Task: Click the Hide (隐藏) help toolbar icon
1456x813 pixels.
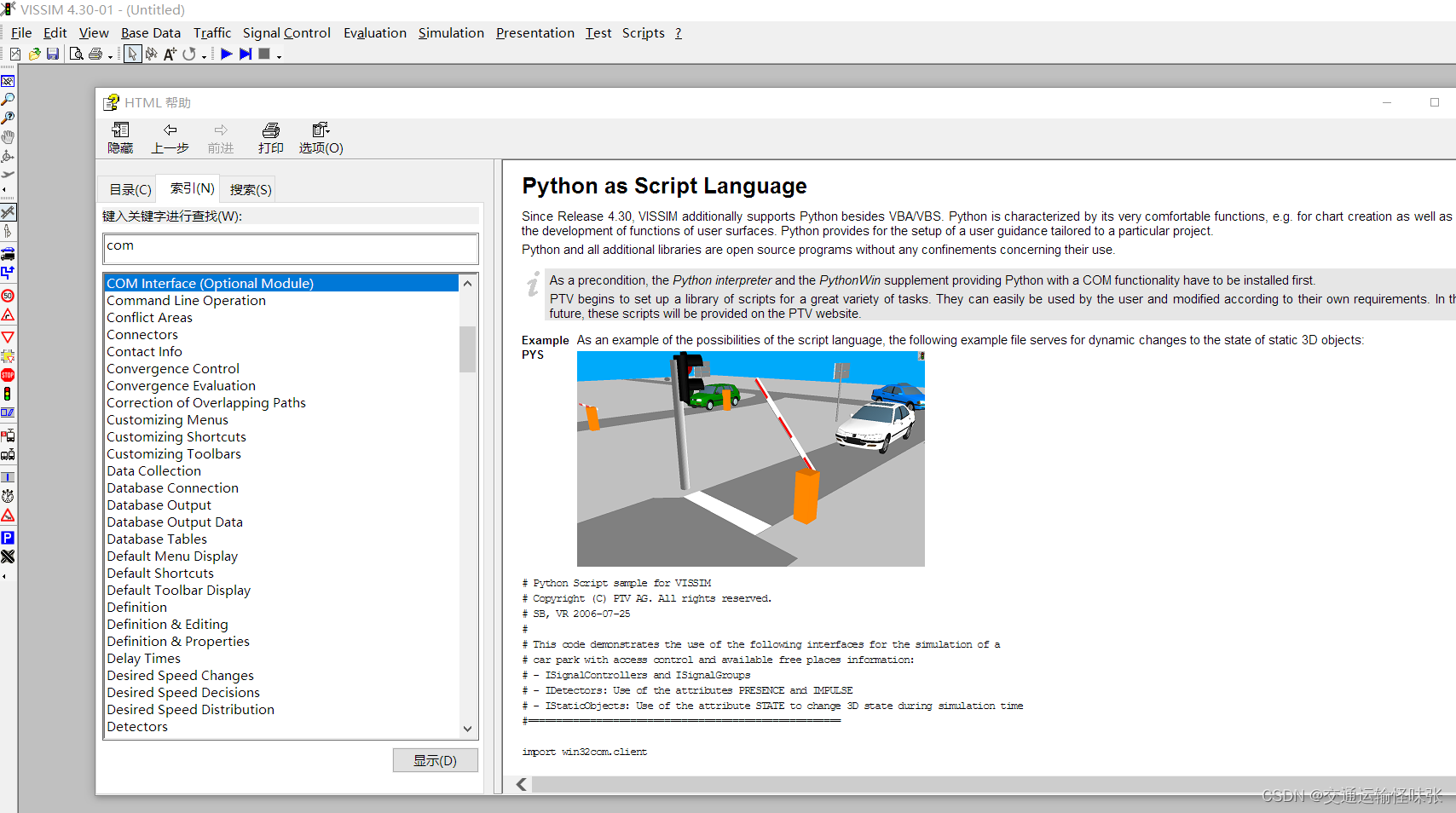Action: [x=120, y=138]
